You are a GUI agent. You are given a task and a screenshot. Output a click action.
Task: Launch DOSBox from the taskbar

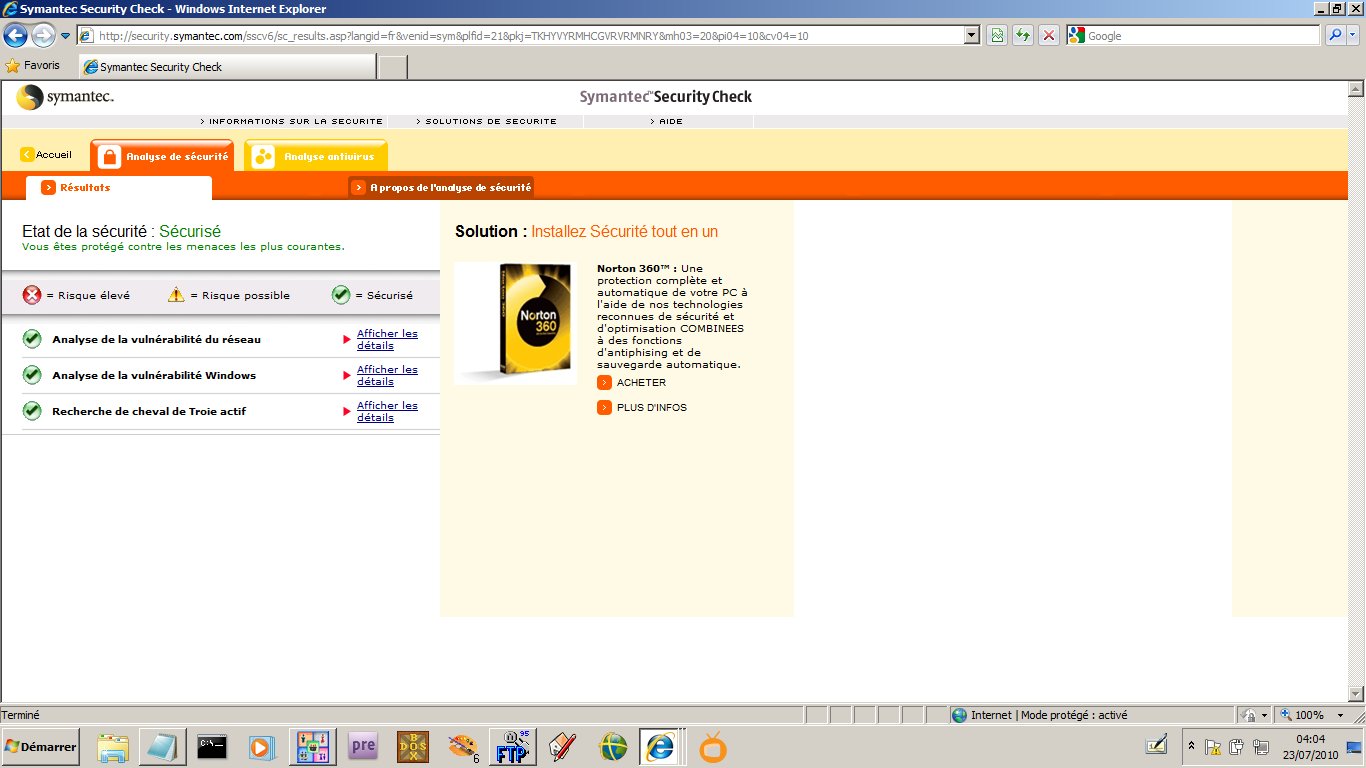pyautogui.click(x=412, y=747)
